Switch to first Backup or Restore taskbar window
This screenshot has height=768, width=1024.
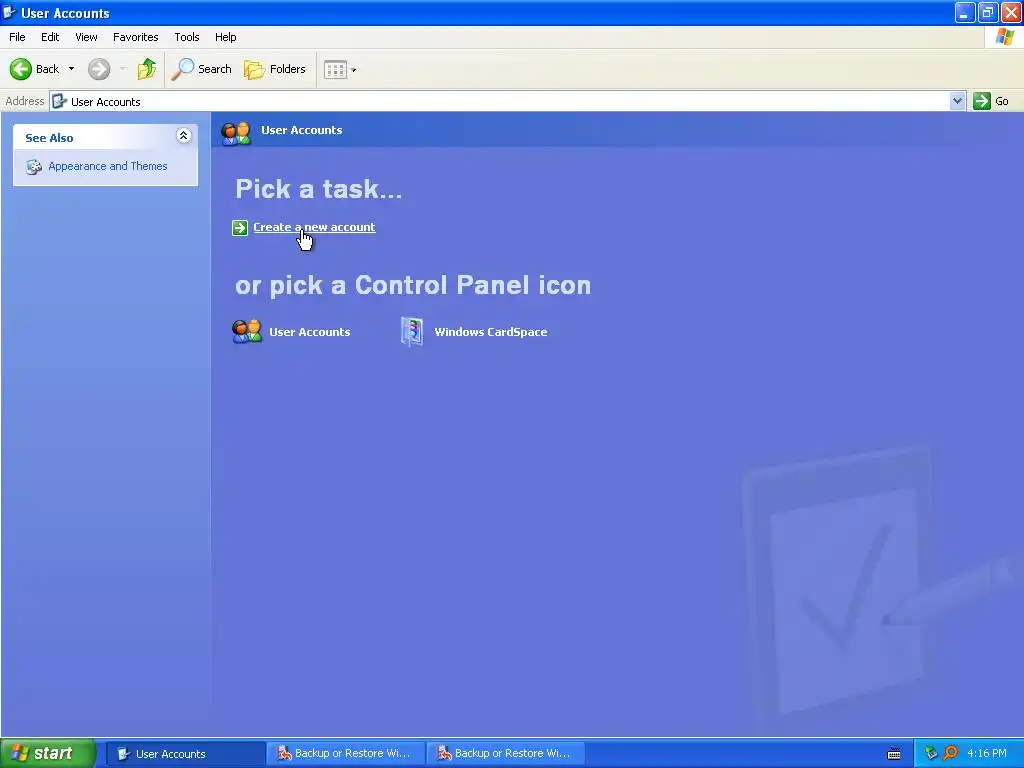[x=345, y=754]
